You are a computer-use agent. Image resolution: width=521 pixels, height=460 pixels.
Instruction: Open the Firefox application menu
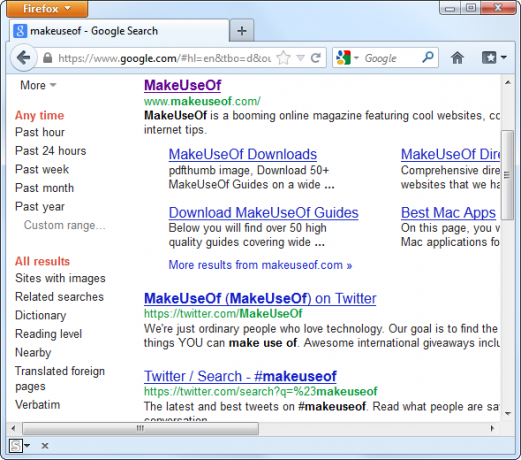(47, 9)
